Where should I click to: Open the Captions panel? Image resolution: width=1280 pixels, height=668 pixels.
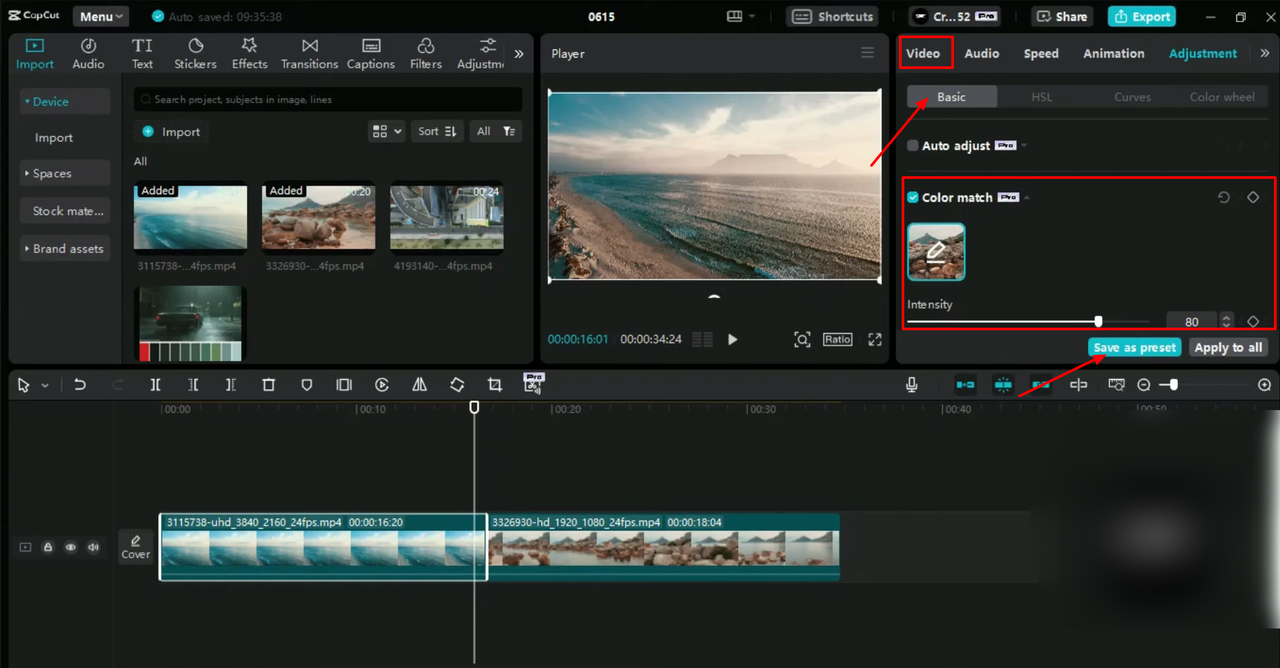tap(371, 54)
